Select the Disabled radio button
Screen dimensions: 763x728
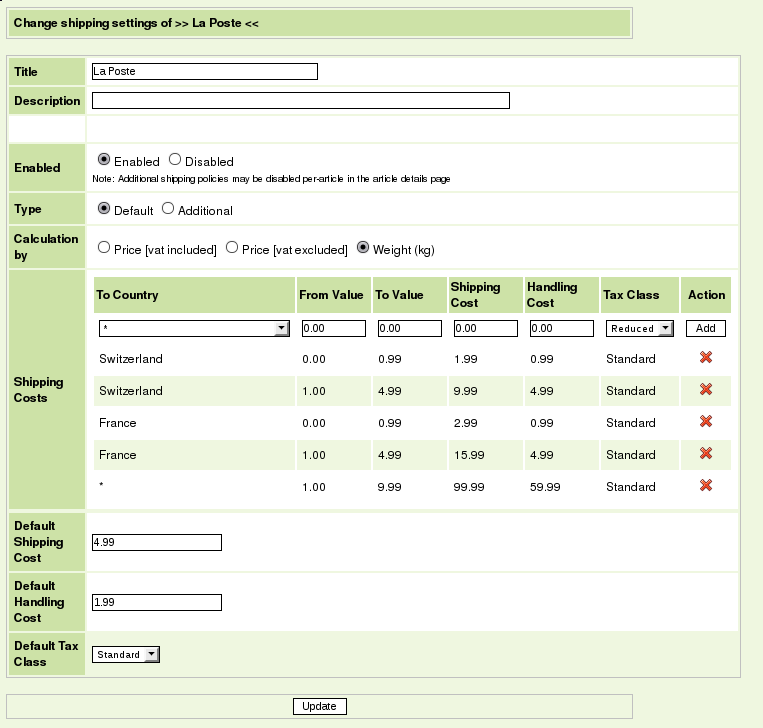(x=175, y=160)
